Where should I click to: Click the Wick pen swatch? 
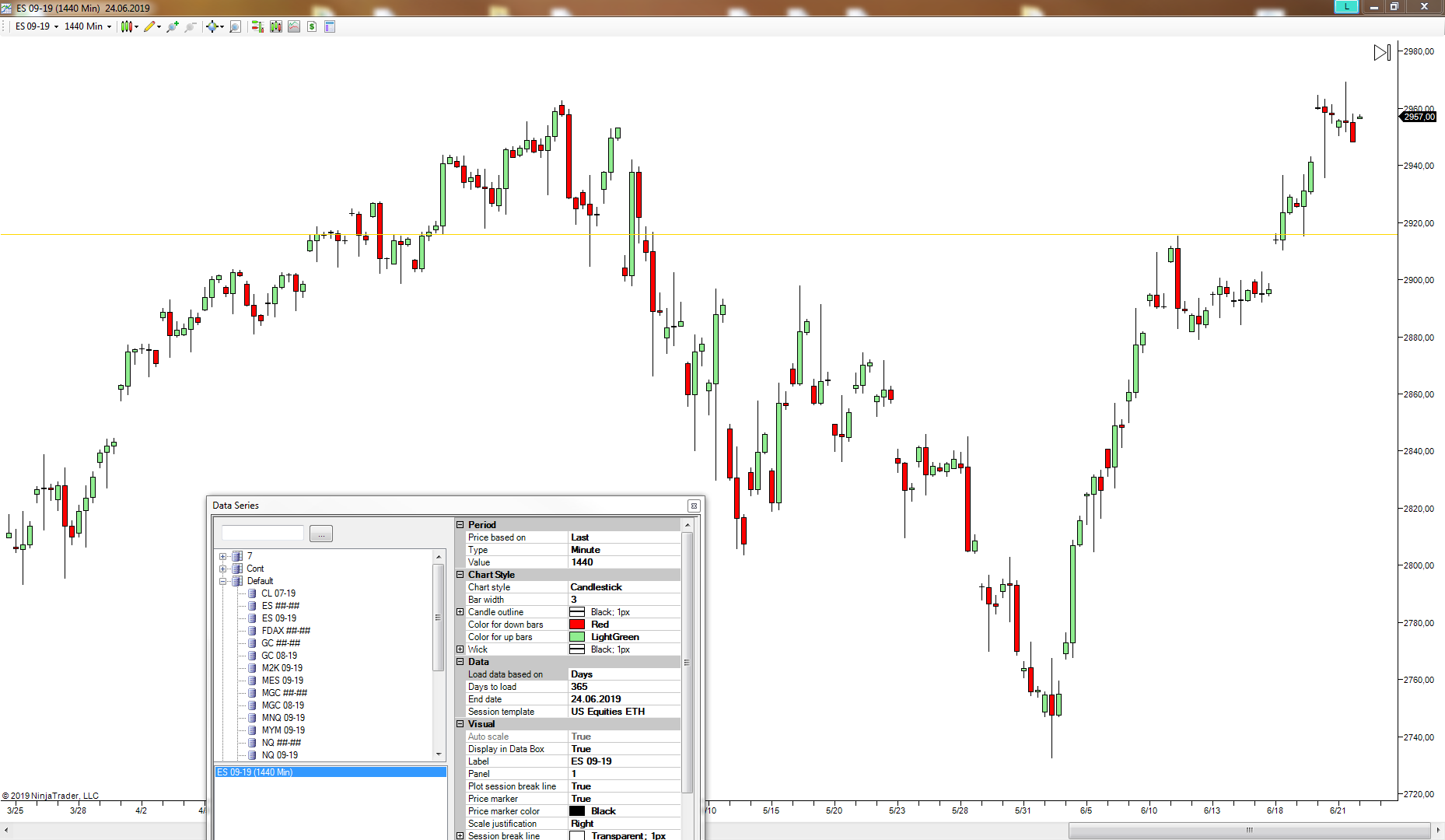tap(577, 649)
